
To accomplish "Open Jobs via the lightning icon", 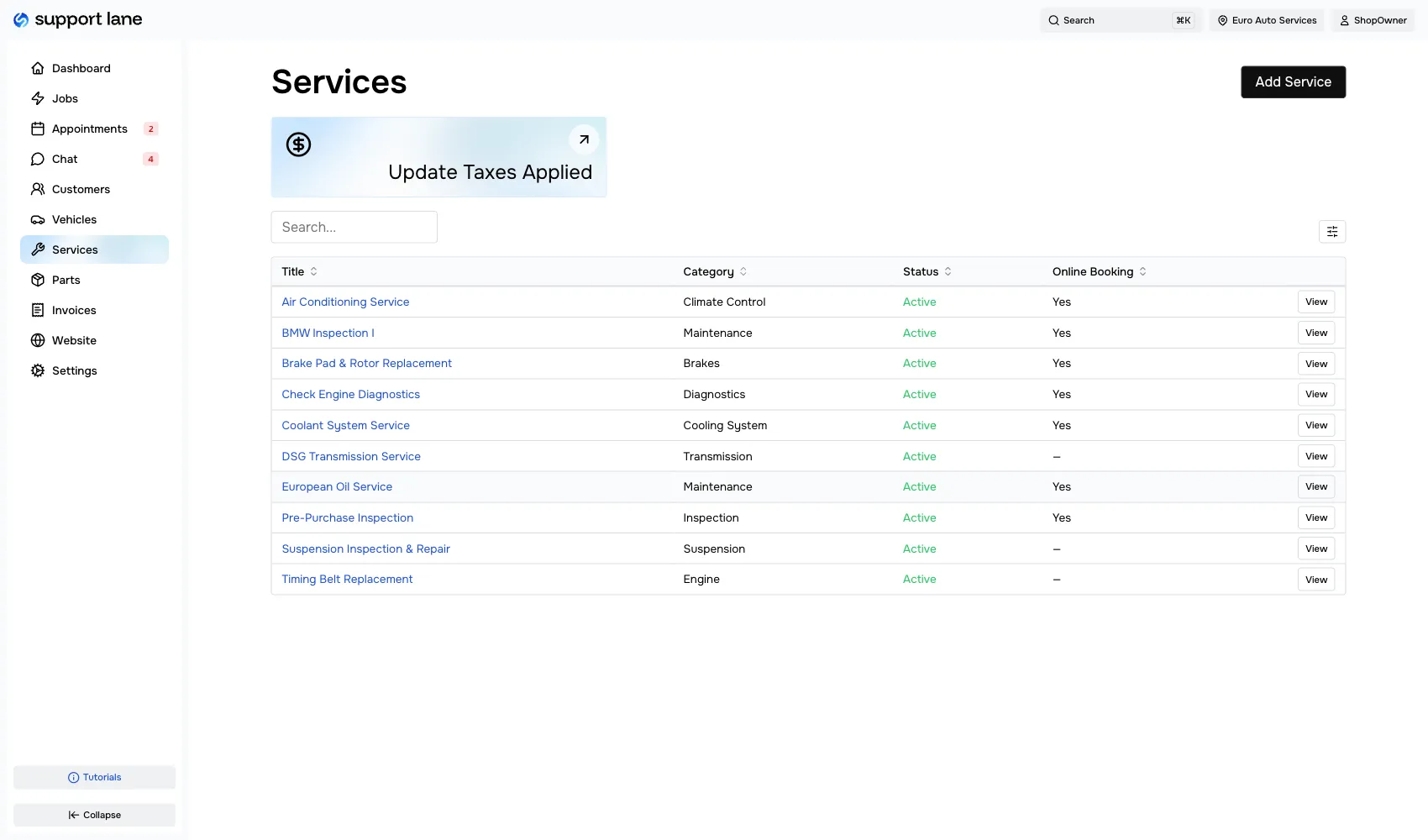I will click(x=38, y=98).
